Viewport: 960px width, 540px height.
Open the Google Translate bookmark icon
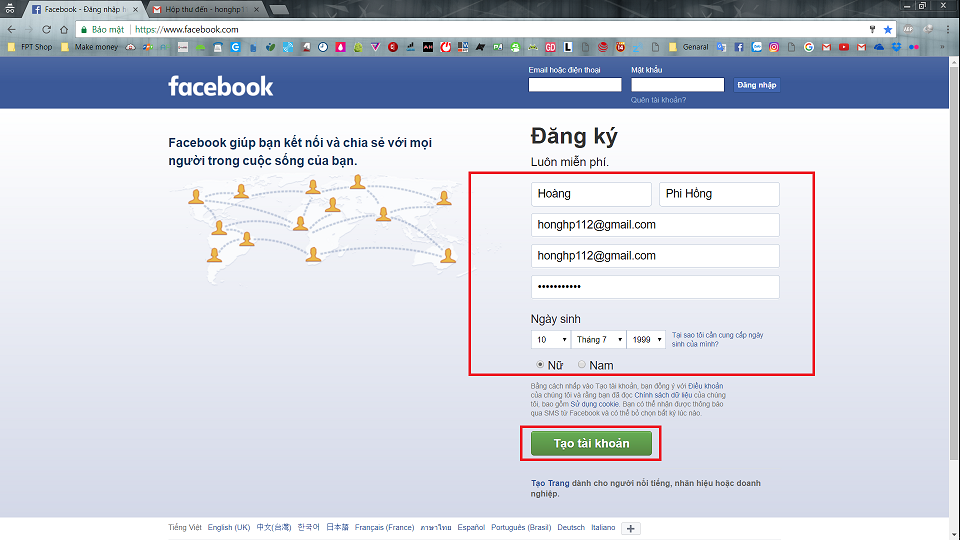pos(721,47)
